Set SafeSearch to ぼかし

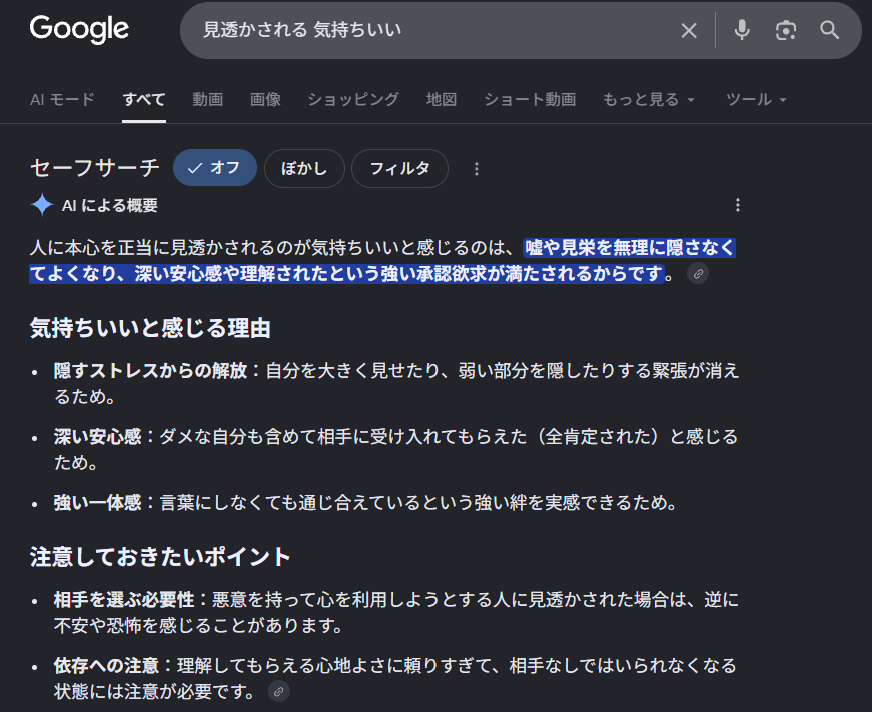pyautogui.click(x=304, y=168)
